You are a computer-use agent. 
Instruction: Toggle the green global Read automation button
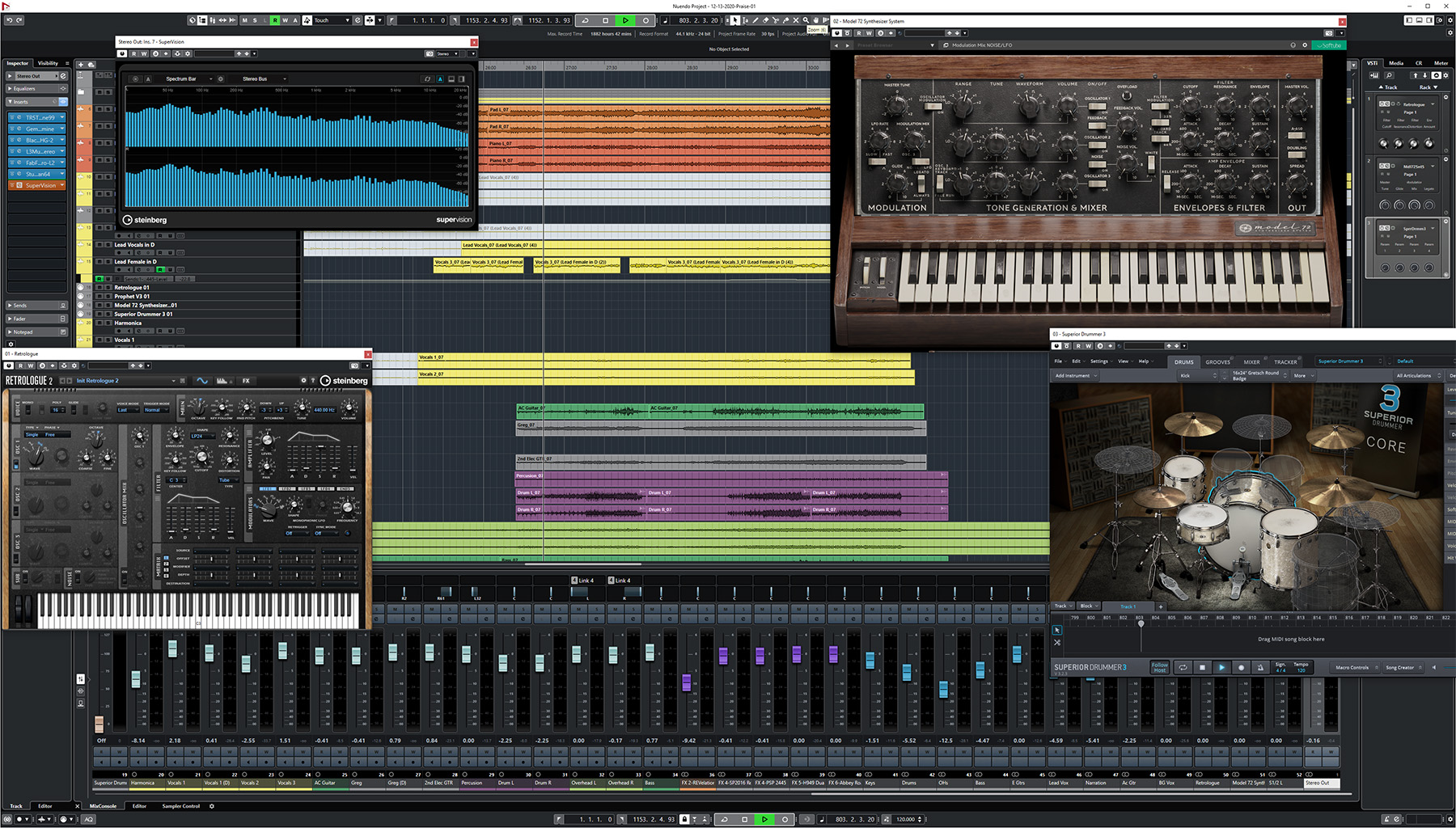[275, 20]
